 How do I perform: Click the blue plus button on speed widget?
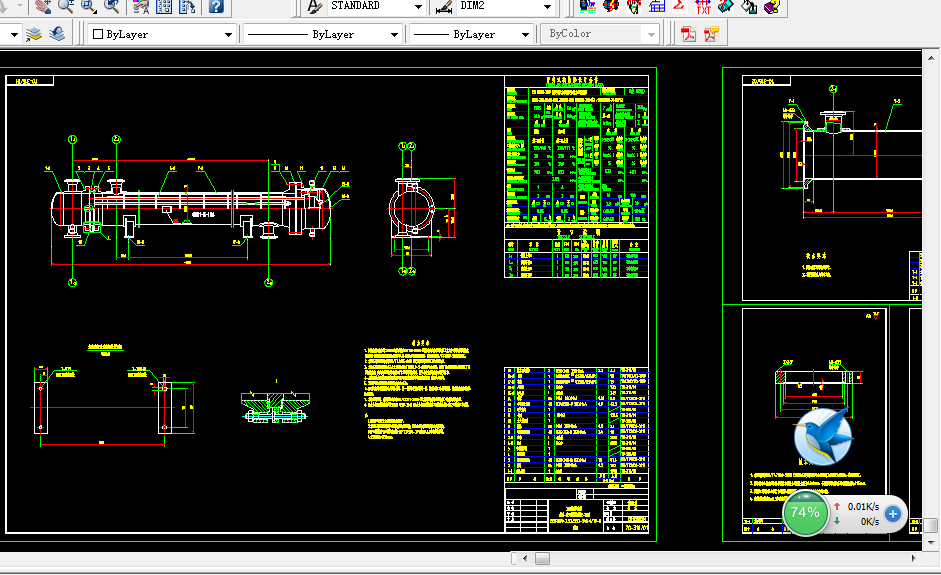[893, 515]
